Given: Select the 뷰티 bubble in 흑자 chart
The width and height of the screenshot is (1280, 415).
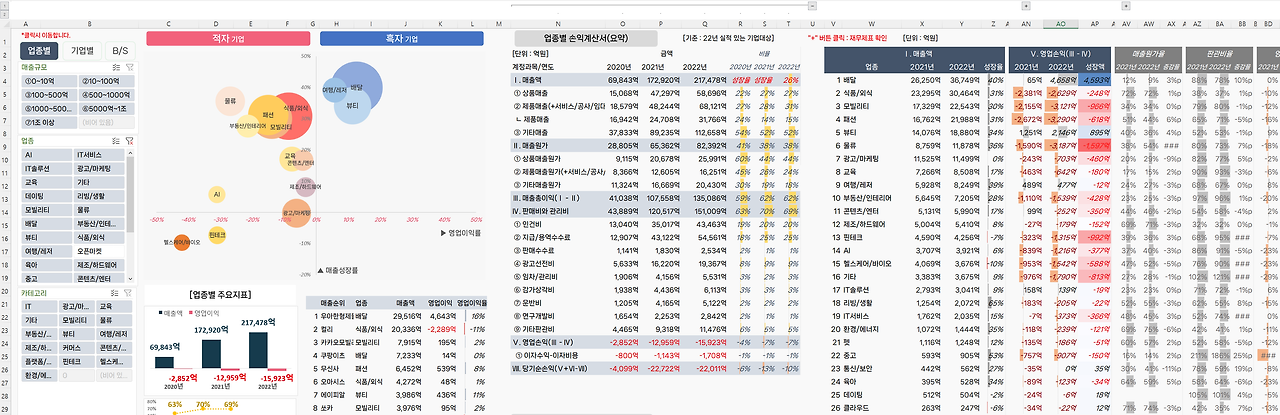Looking at the screenshot, I should tap(352, 105).
